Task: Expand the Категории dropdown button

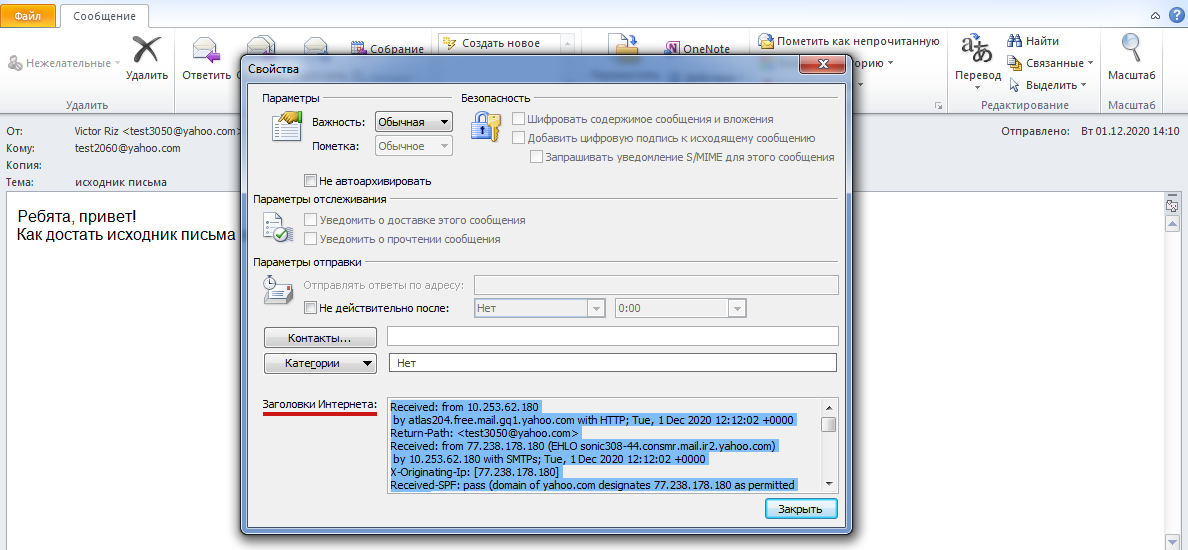Action: tap(320, 363)
